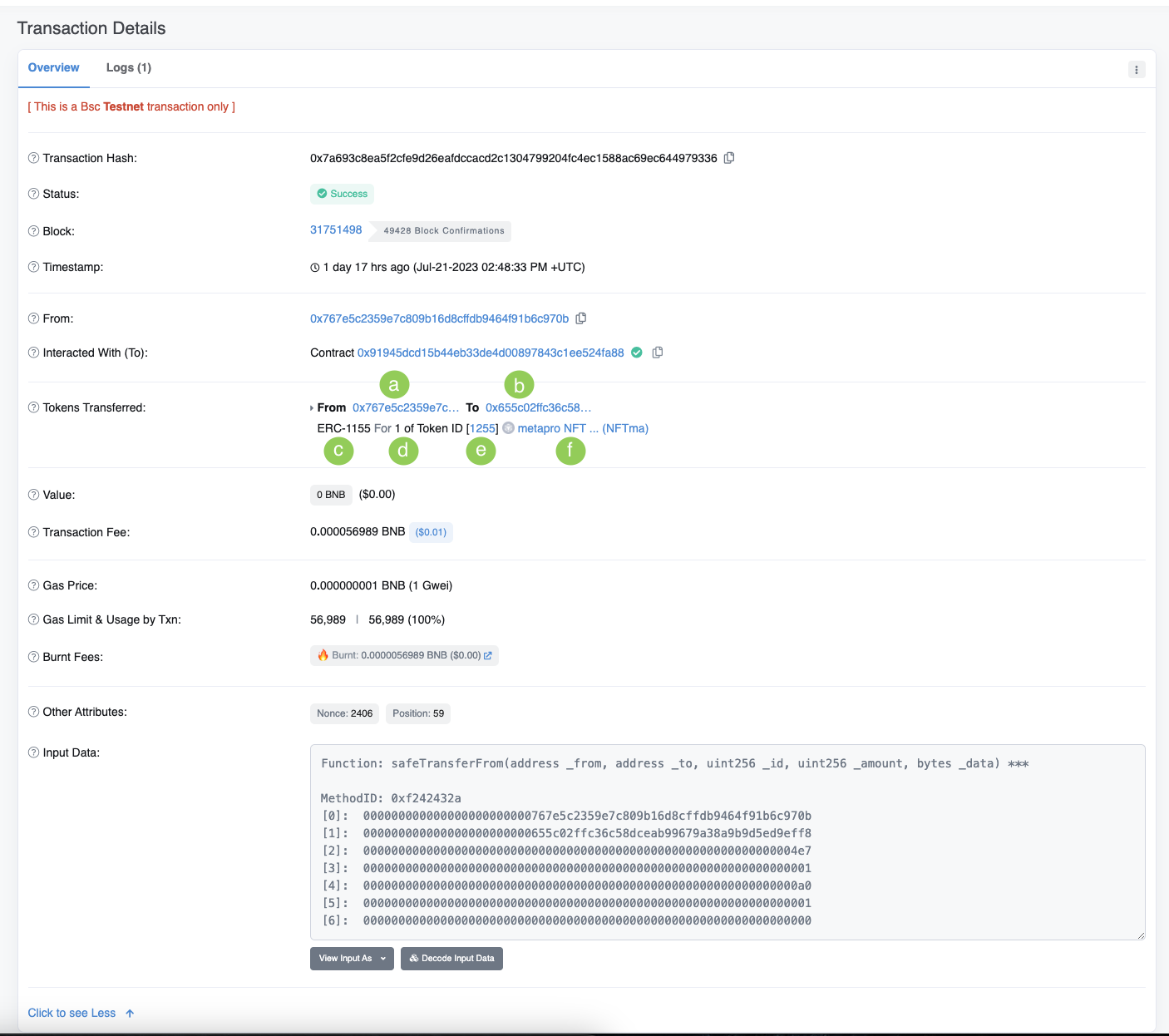This screenshot has width=1169, height=1036.
Task: Select the Overview tab
Action: click(54, 67)
